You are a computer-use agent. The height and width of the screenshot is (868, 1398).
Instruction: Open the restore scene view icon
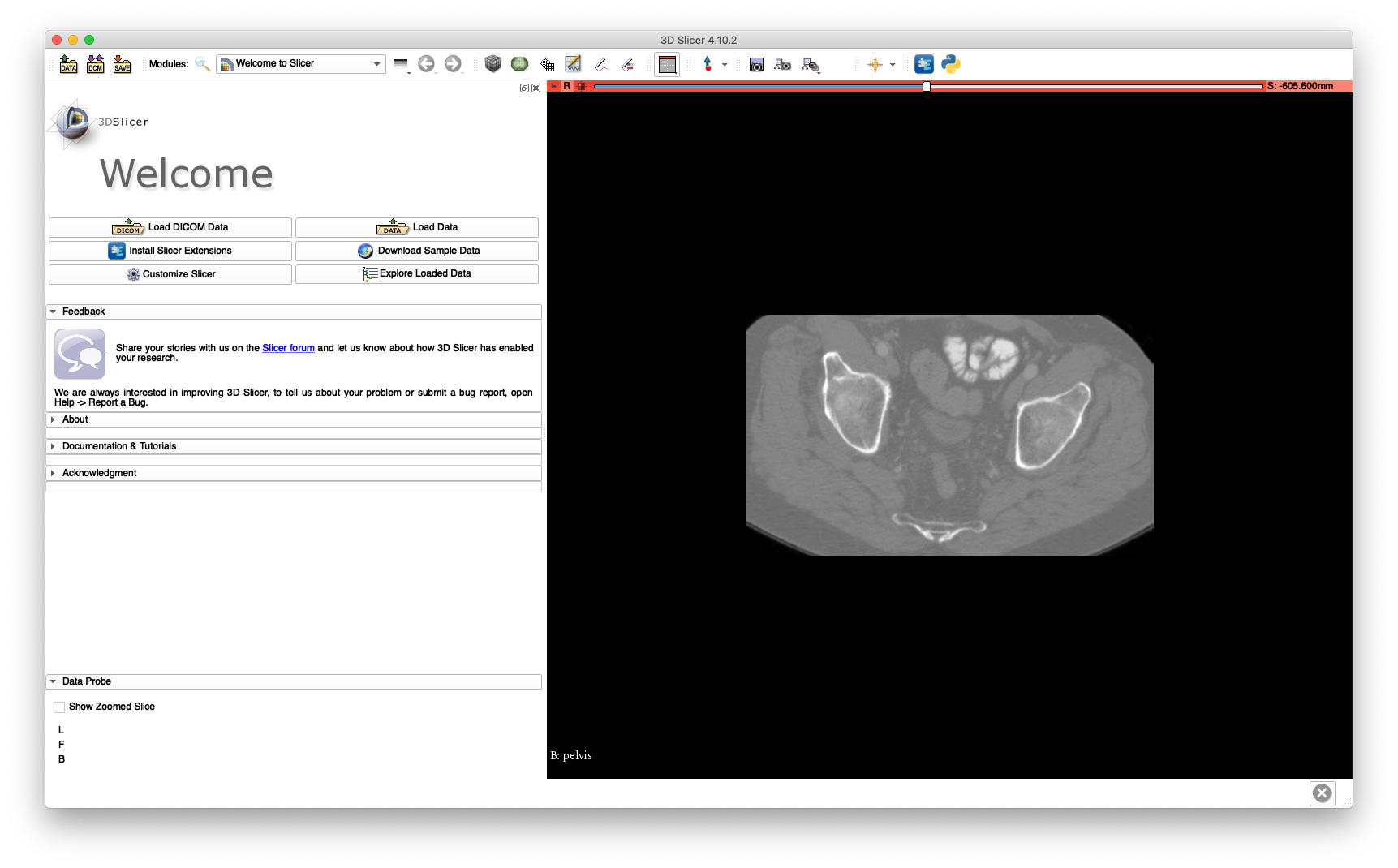pyautogui.click(x=810, y=65)
